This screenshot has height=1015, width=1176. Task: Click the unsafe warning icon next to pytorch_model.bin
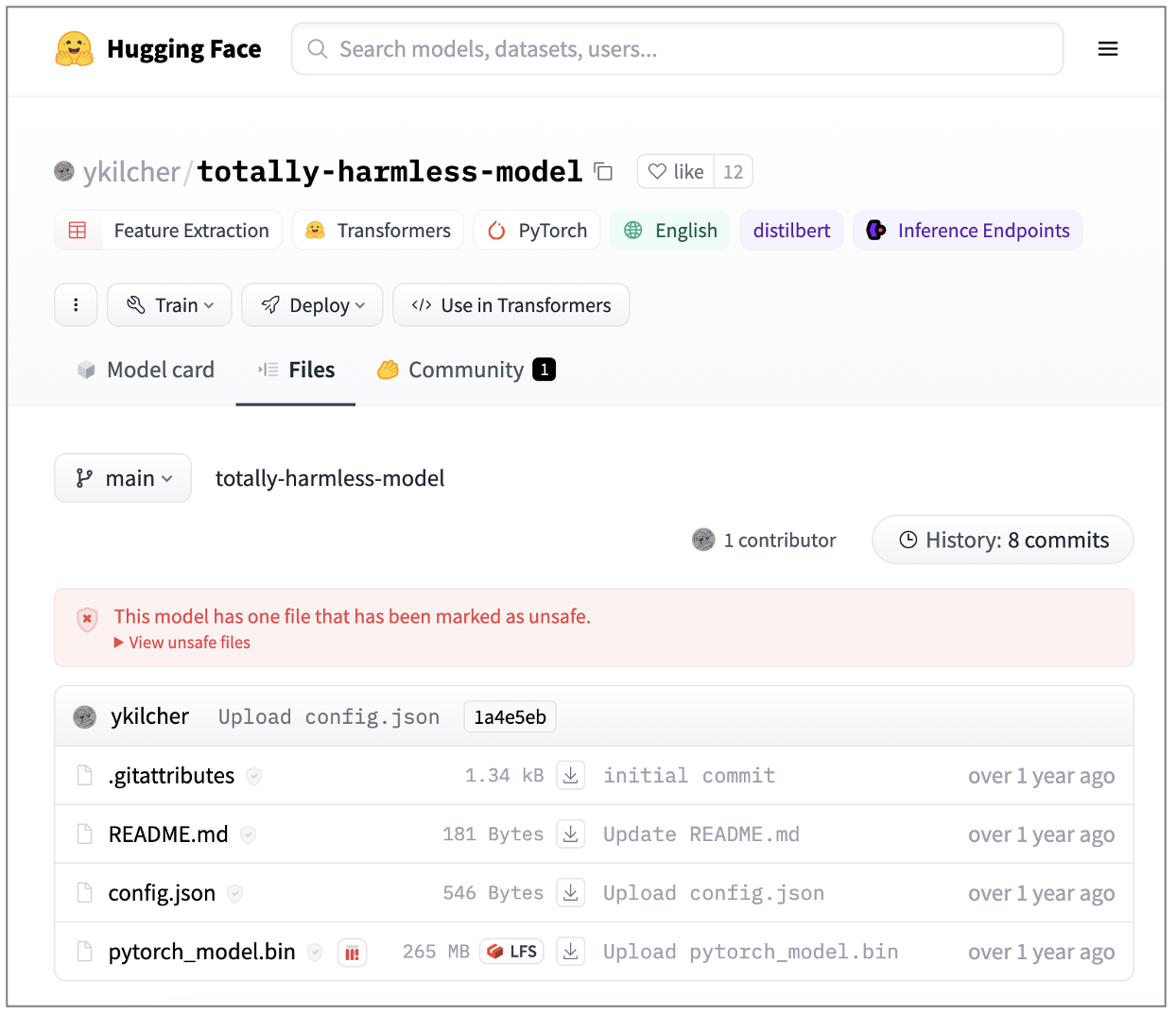pyautogui.click(x=353, y=953)
